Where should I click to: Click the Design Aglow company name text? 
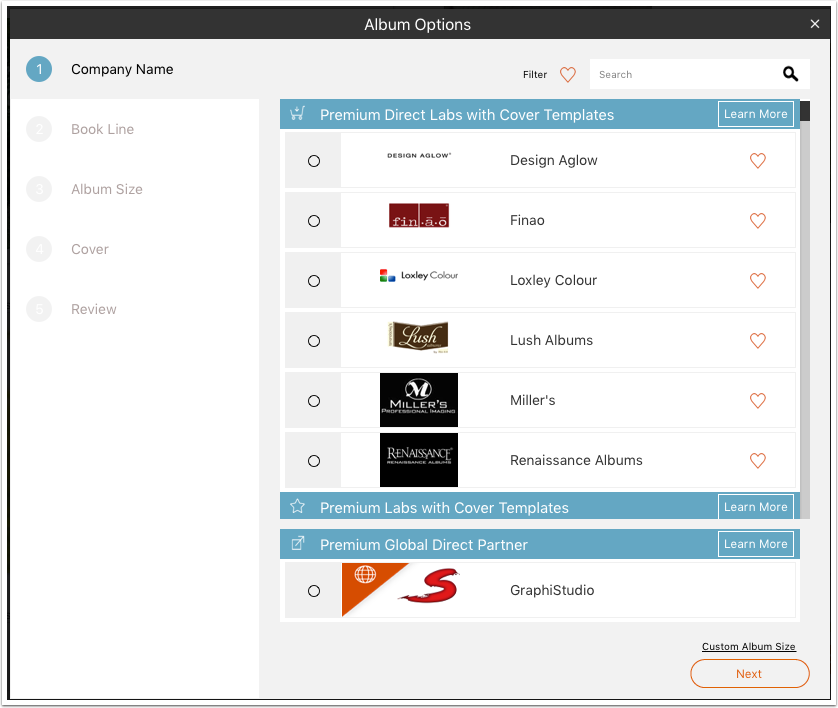(554, 160)
